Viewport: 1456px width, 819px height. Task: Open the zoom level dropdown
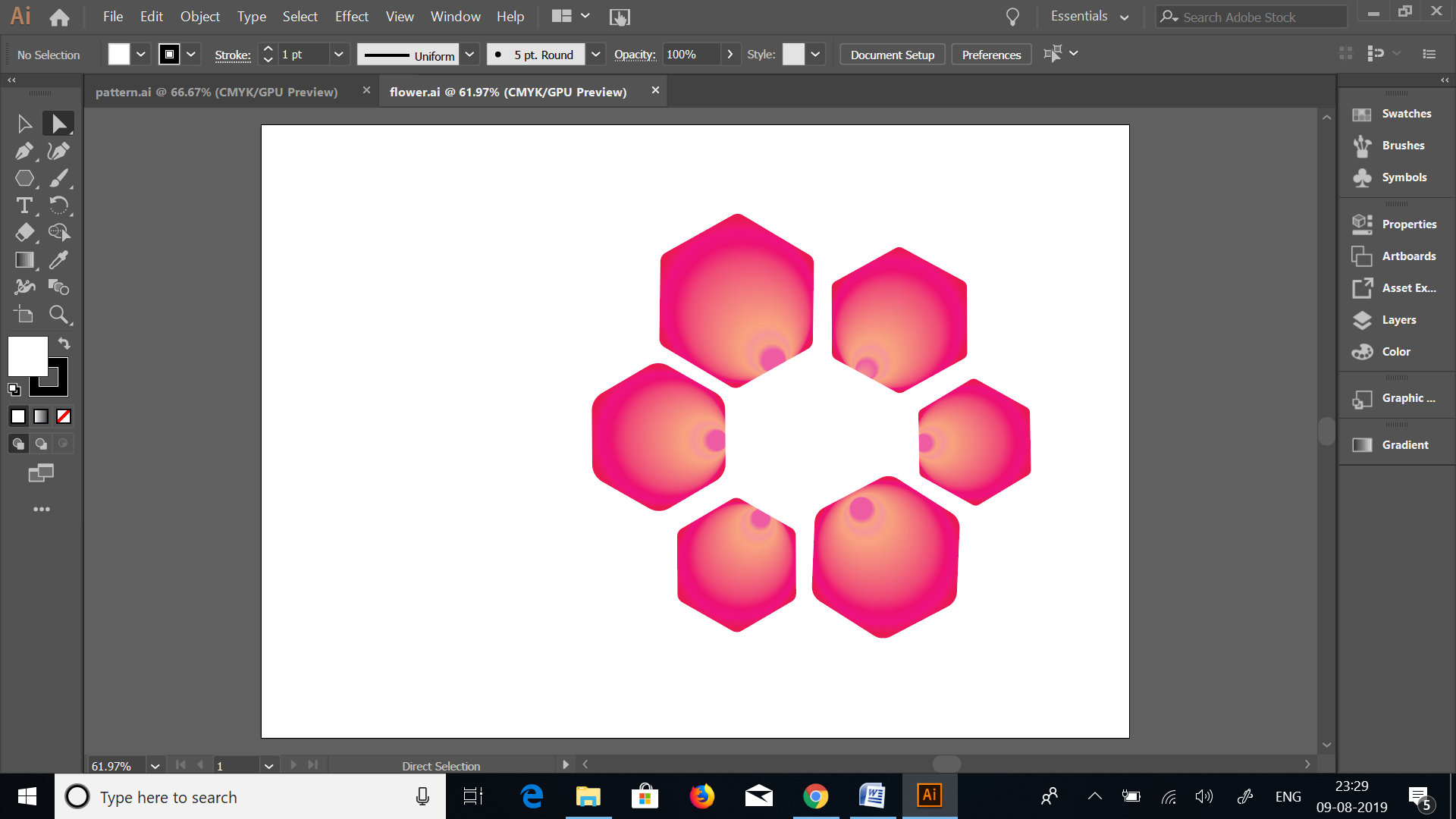point(155,766)
